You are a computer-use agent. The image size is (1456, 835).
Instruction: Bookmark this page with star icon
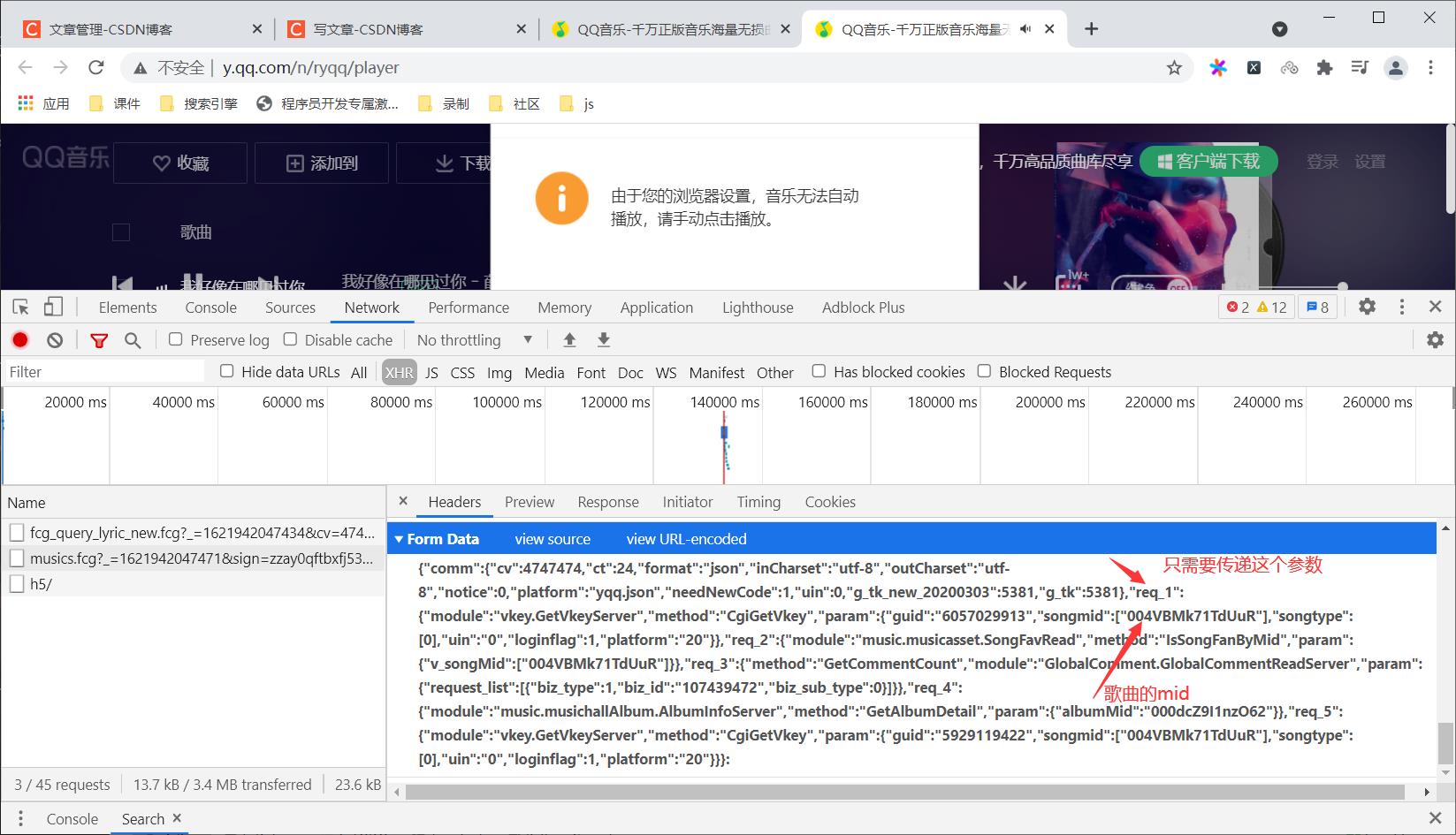click(x=1174, y=68)
